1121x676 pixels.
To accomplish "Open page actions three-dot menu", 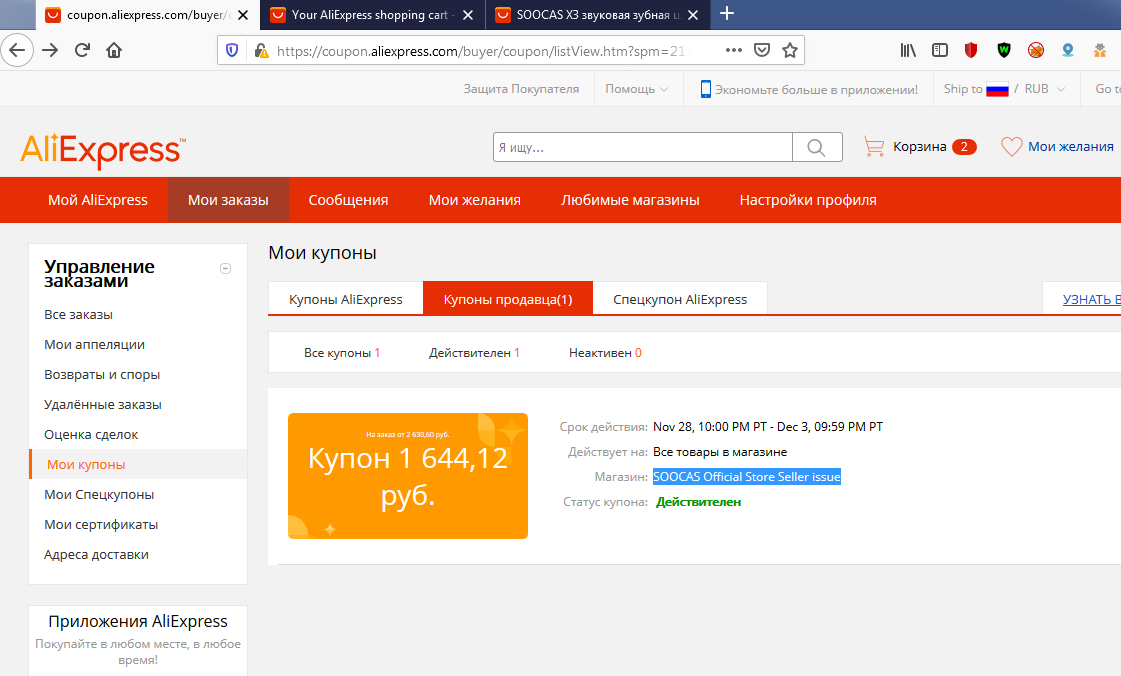I will (x=734, y=50).
